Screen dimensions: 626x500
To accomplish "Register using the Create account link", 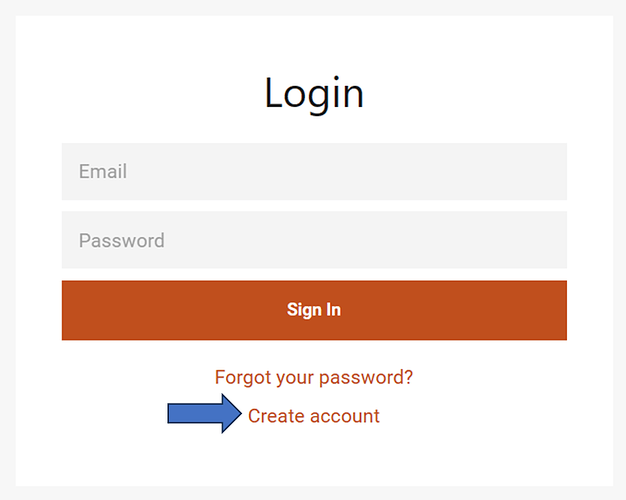I will click(314, 416).
